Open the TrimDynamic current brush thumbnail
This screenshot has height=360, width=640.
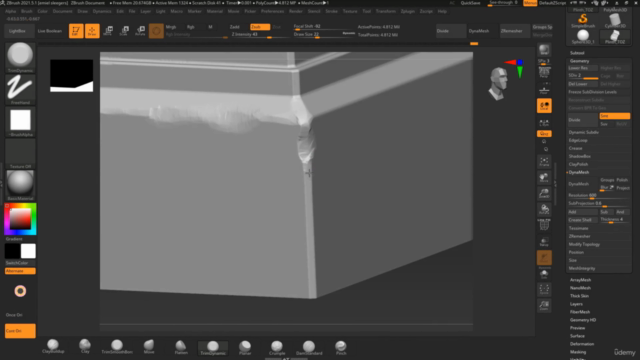(x=20, y=57)
